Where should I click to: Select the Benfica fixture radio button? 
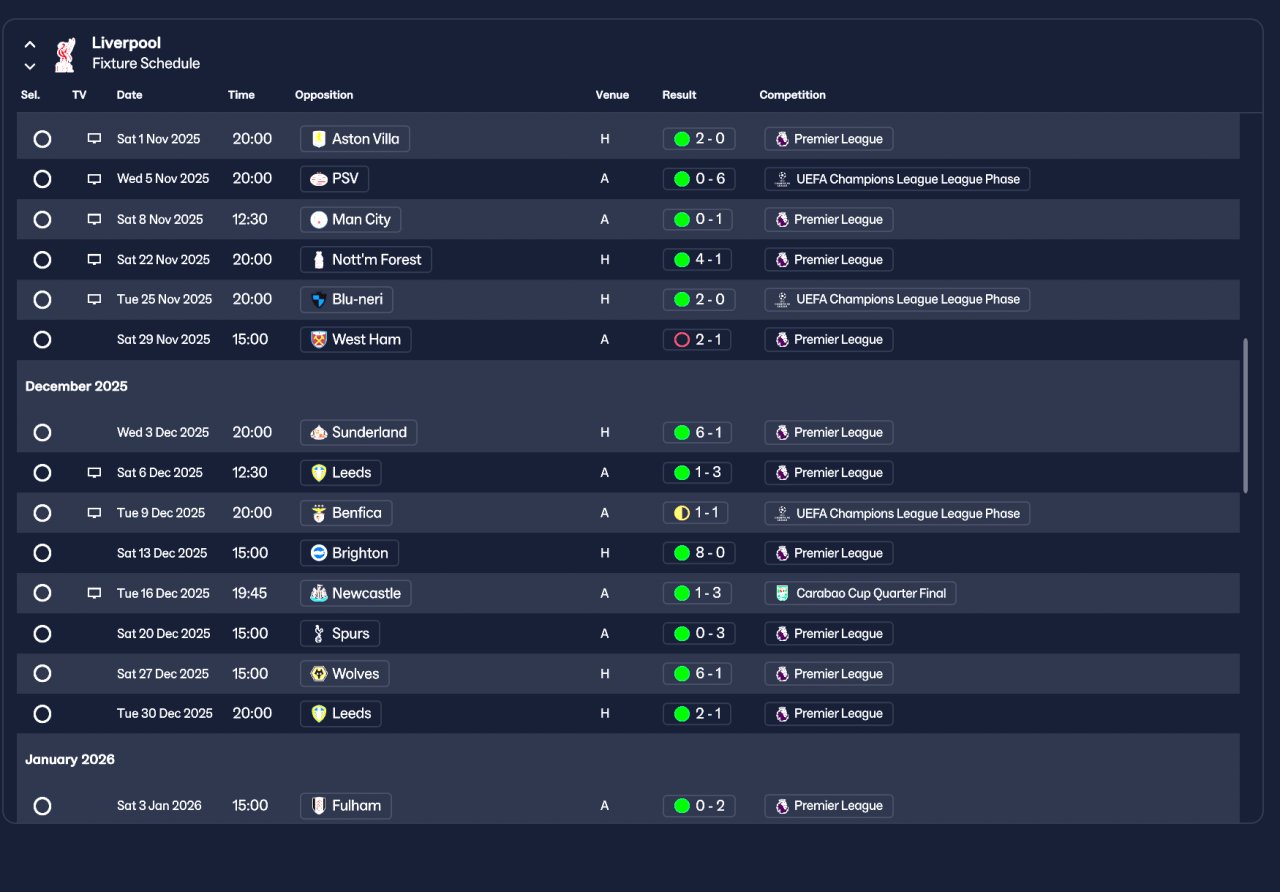click(x=42, y=513)
